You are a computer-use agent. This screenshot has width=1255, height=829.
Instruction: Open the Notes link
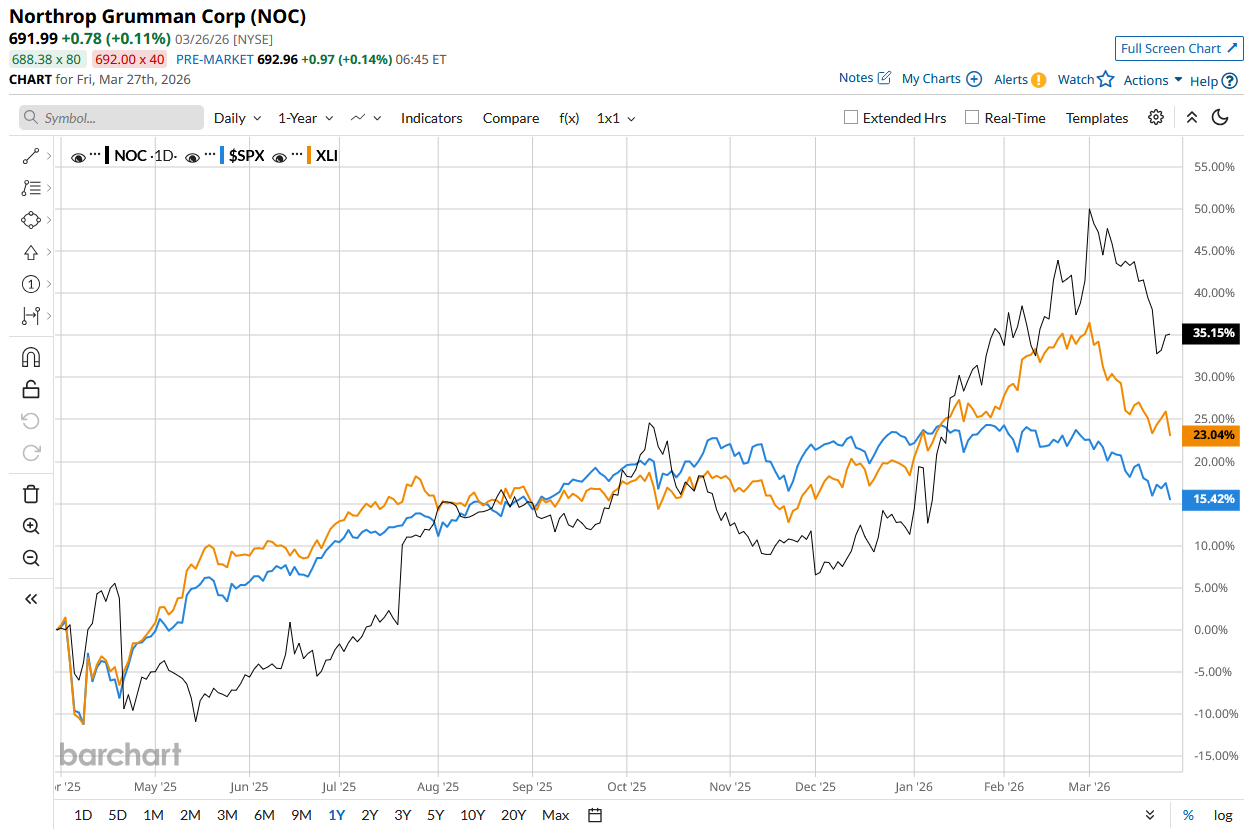point(856,78)
